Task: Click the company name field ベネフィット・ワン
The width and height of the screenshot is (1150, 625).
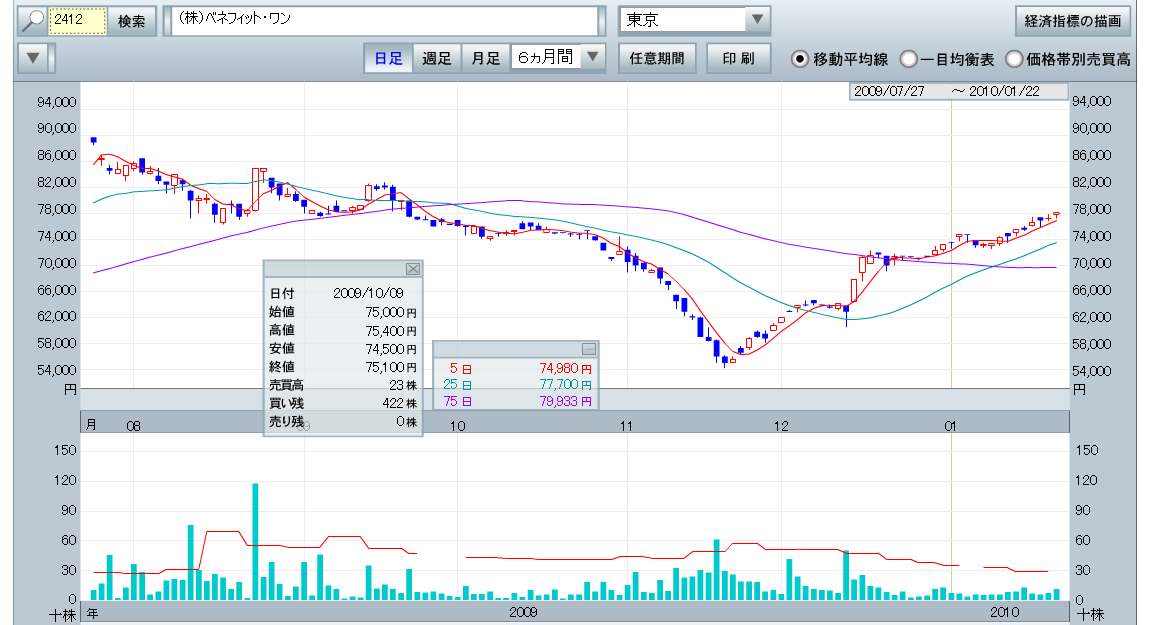Action: tap(384, 20)
